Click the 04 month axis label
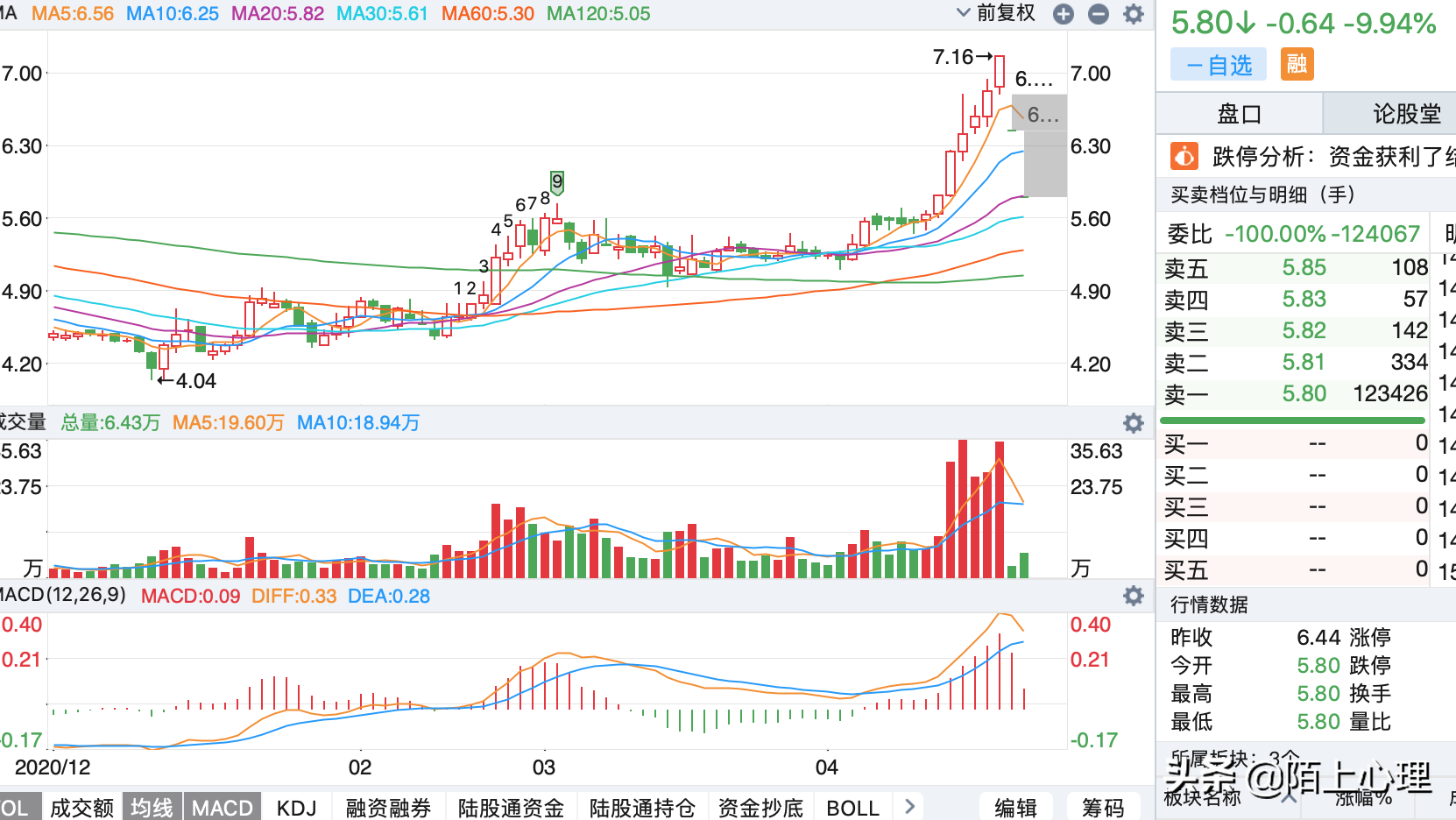This screenshot has width=1456, height=820. [x=827, y=767]
